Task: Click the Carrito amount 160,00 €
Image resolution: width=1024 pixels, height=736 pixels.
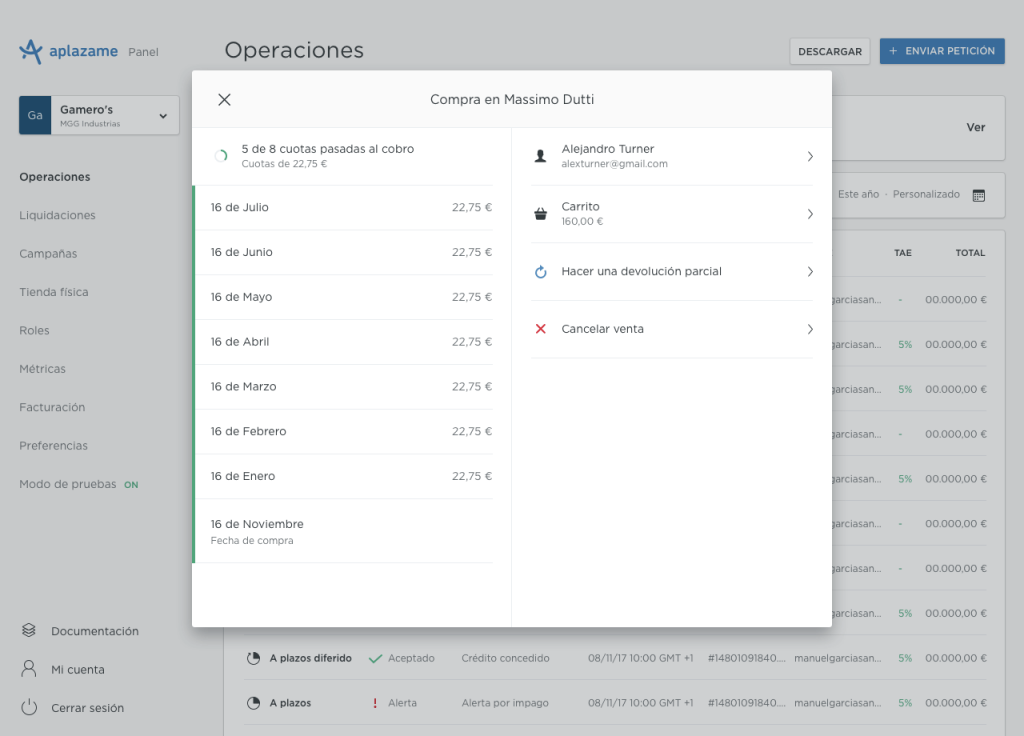Action: [583, 221]
